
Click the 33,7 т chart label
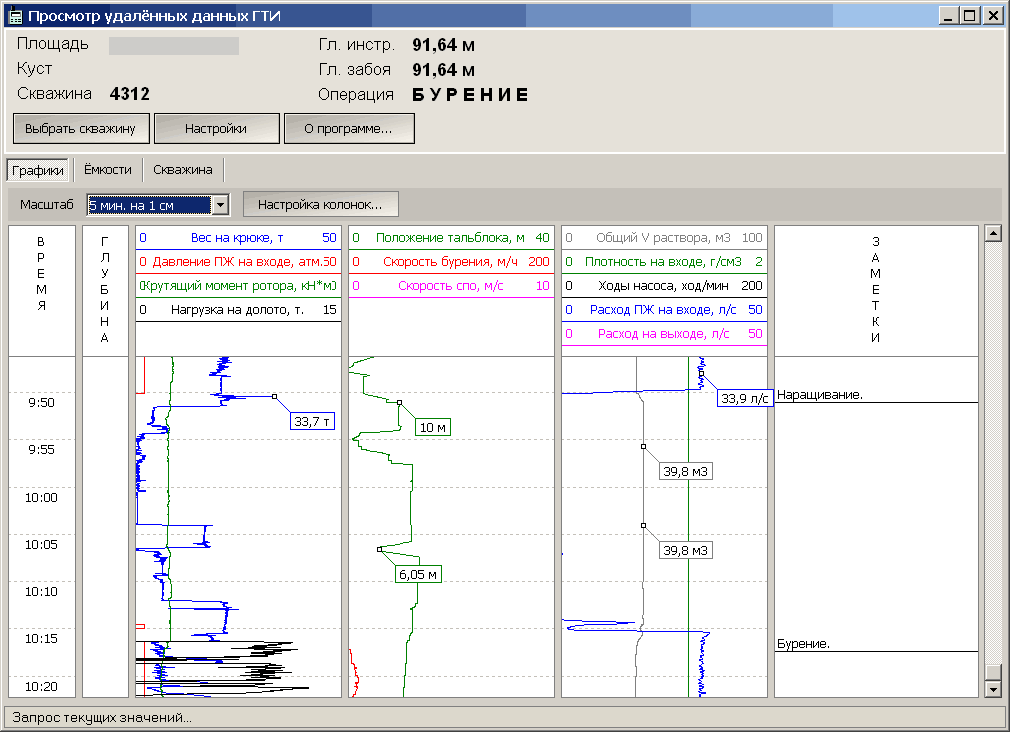pyautogui.click(x=312, y=421)
